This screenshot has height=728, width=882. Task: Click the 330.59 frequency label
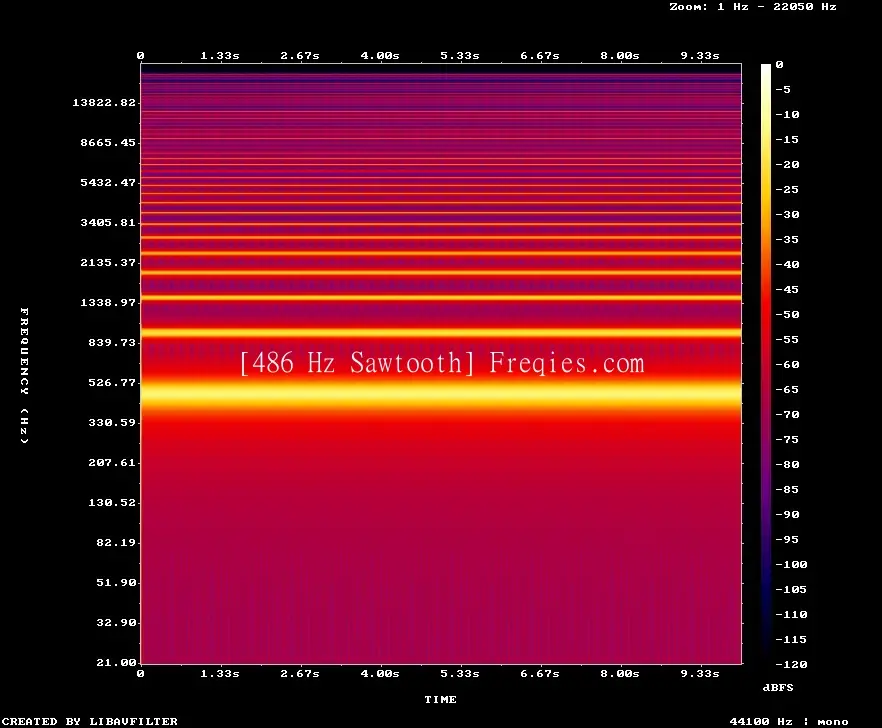click(x=112, y=422)
